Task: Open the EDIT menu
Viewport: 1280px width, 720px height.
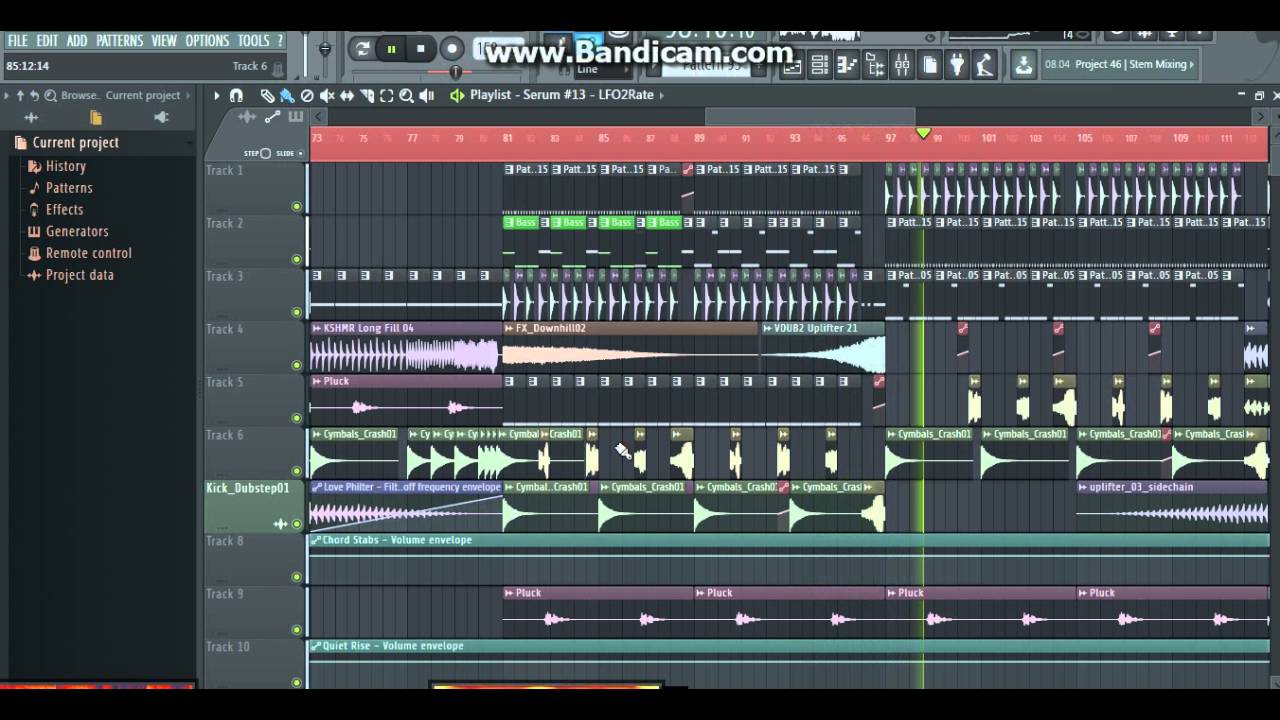Action: click(x=48, y=41)
